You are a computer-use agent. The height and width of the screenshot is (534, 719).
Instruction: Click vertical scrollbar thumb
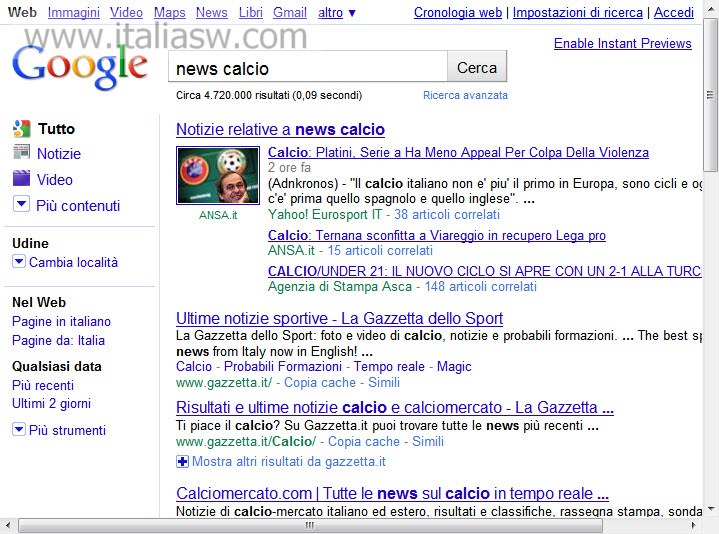click(710, 95)
